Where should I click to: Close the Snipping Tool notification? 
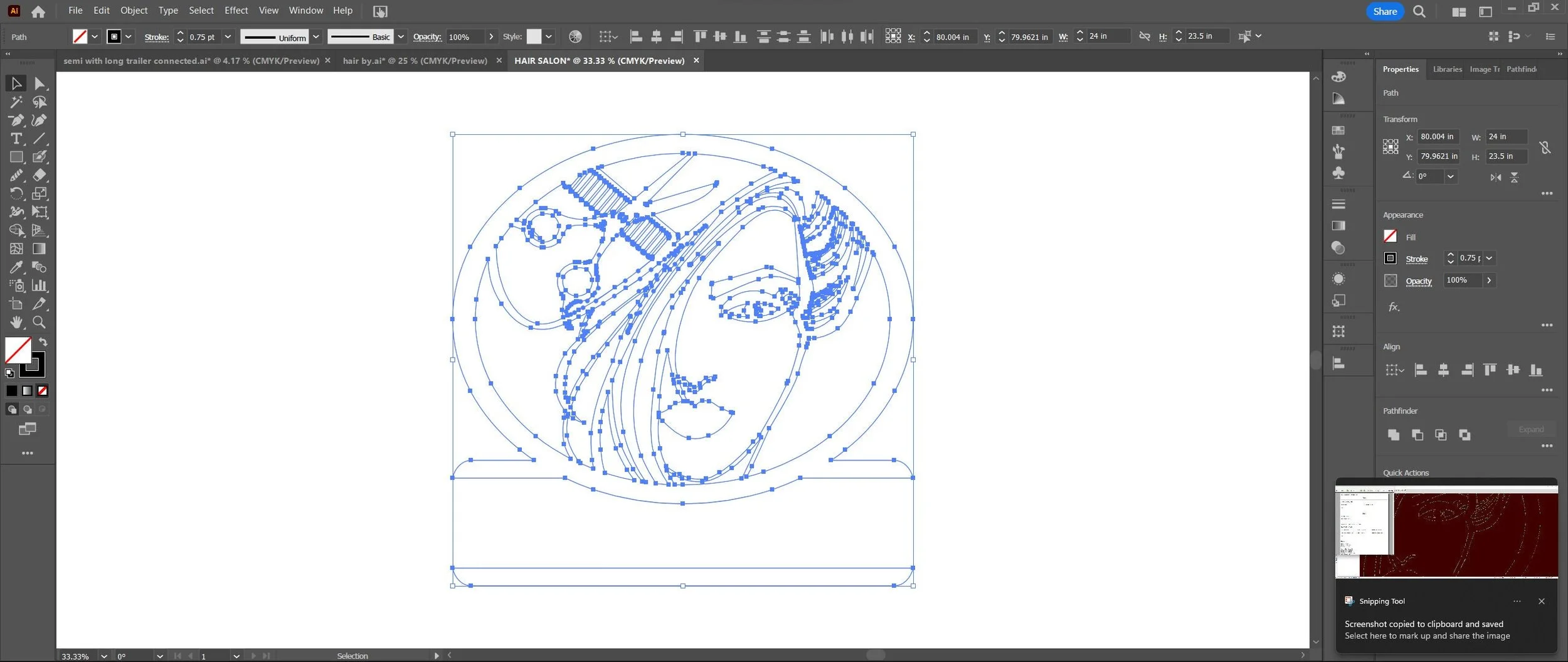(1541, 601)
